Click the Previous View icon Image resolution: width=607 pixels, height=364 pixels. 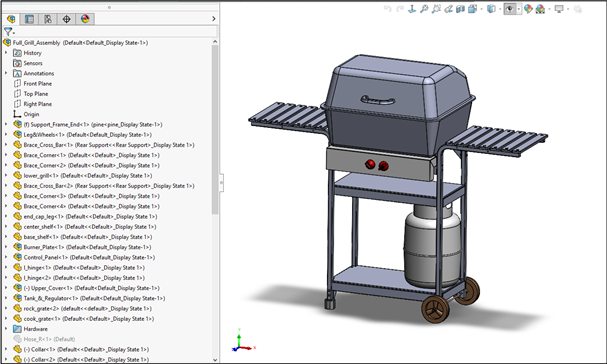[448, 9]
